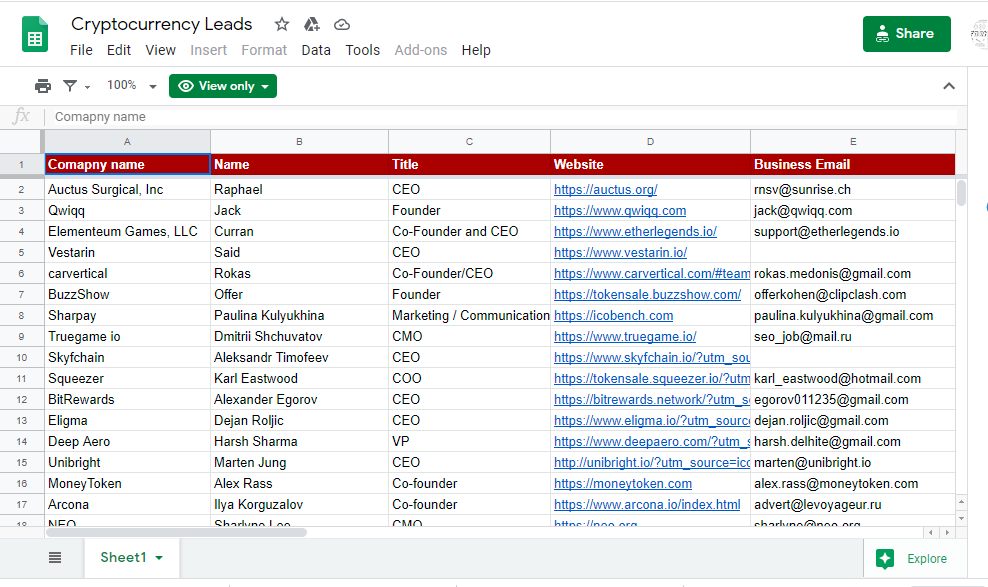The height and width of the screenshot is (587, 988).
Task: Check the cloud document status icon
Action: pyautogui.click(x=341, y=24)
